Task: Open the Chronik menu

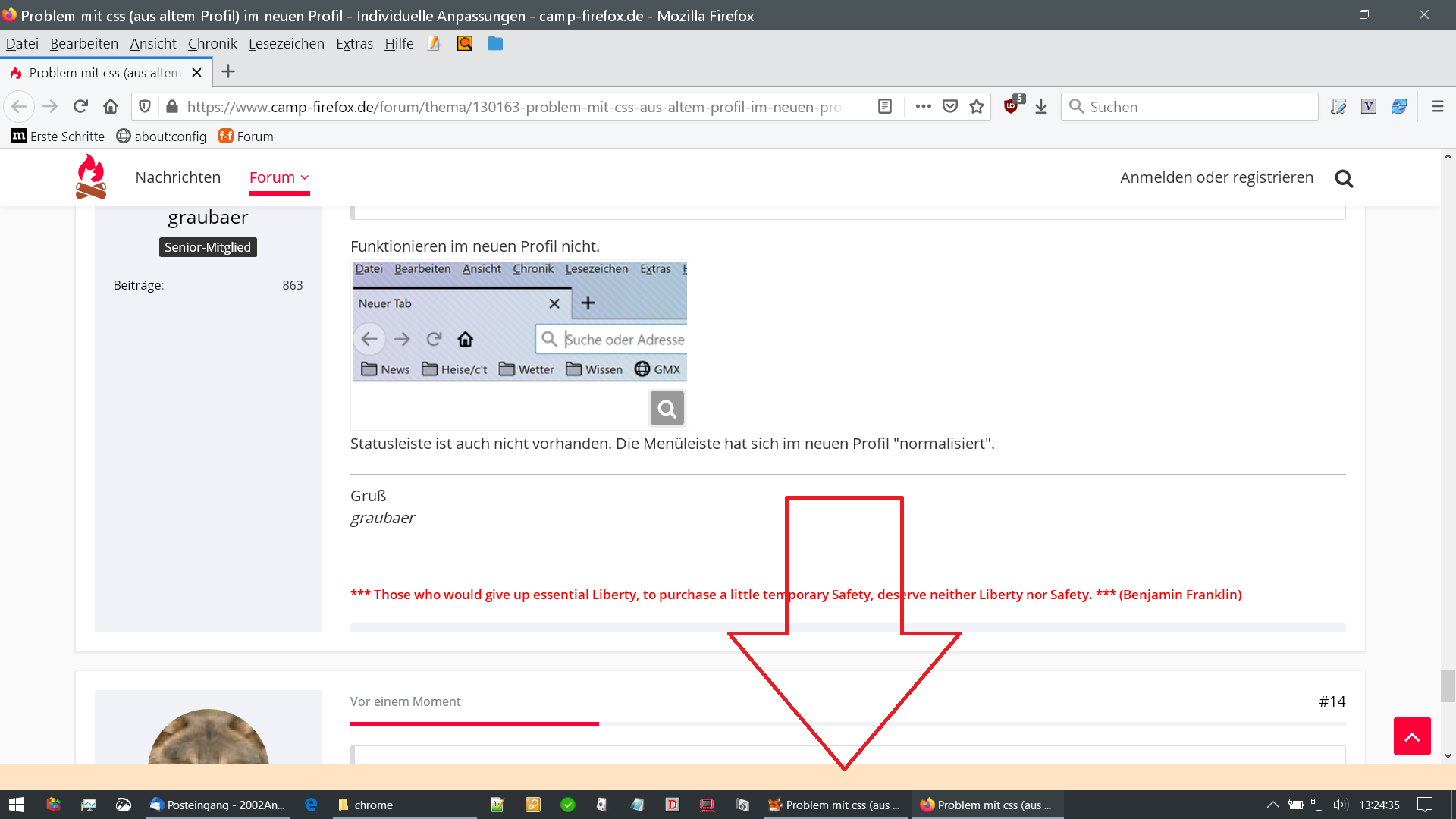Action: 212,44
